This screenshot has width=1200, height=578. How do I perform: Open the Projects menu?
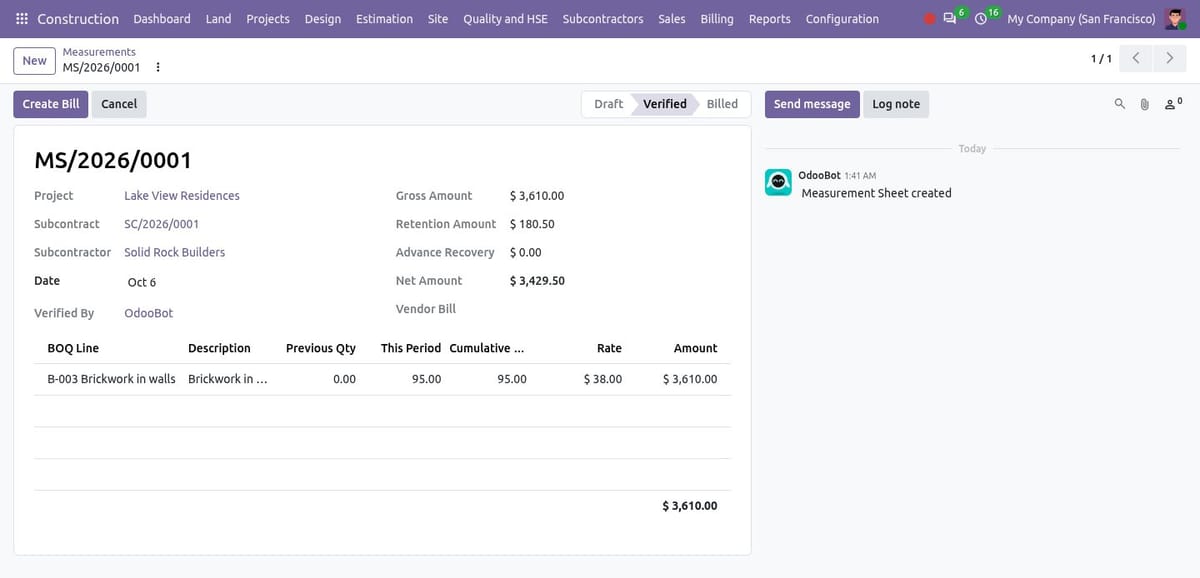(x=268, y=19)
